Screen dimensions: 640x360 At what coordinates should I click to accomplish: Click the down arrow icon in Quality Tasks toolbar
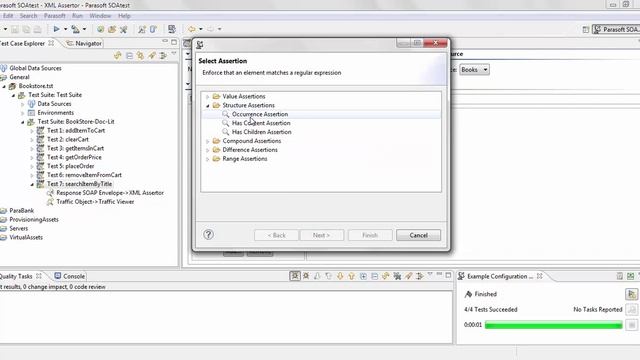pyautogui.click(x=340, y=276)
